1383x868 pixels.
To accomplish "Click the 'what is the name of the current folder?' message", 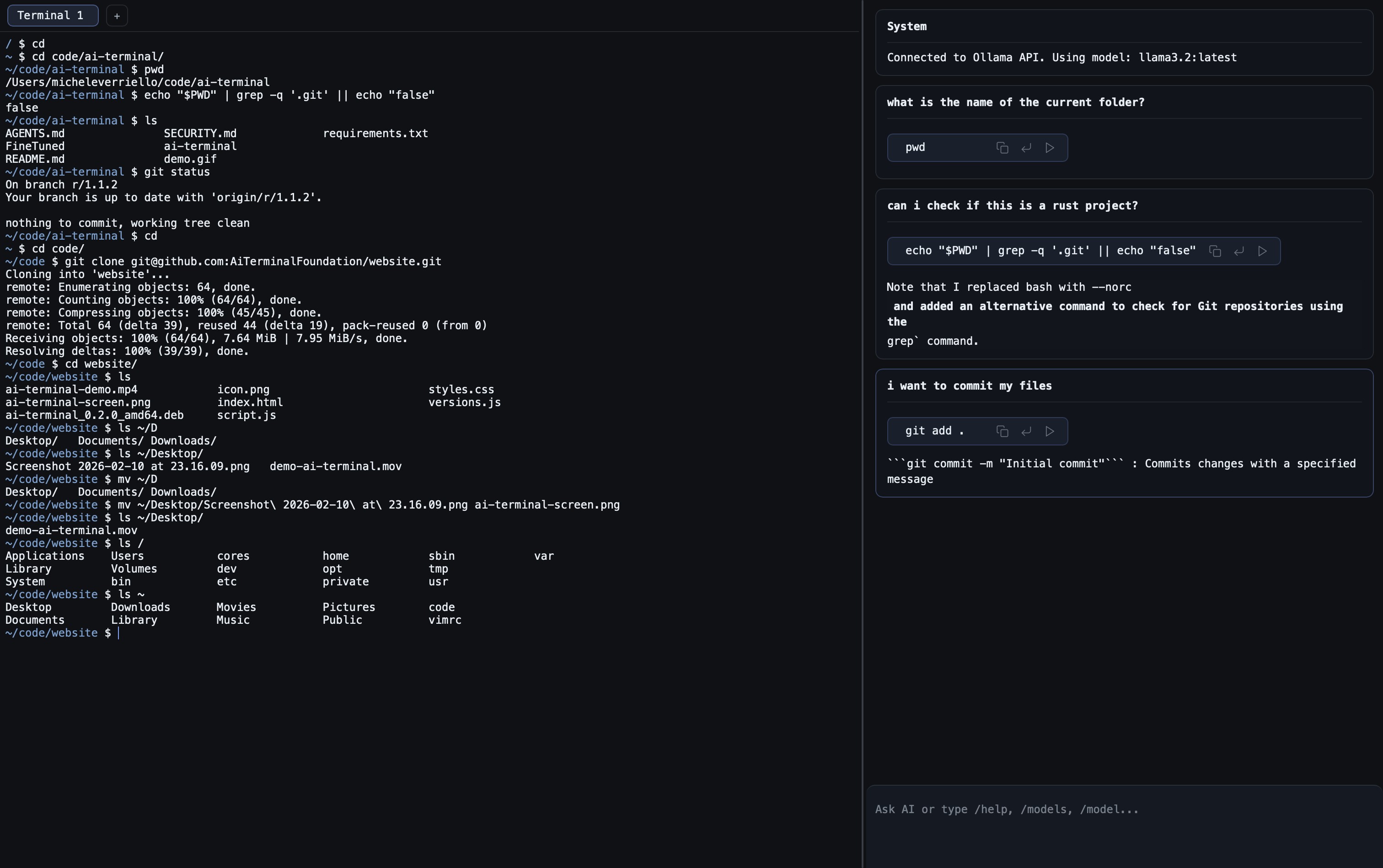I will [1016, 102].
